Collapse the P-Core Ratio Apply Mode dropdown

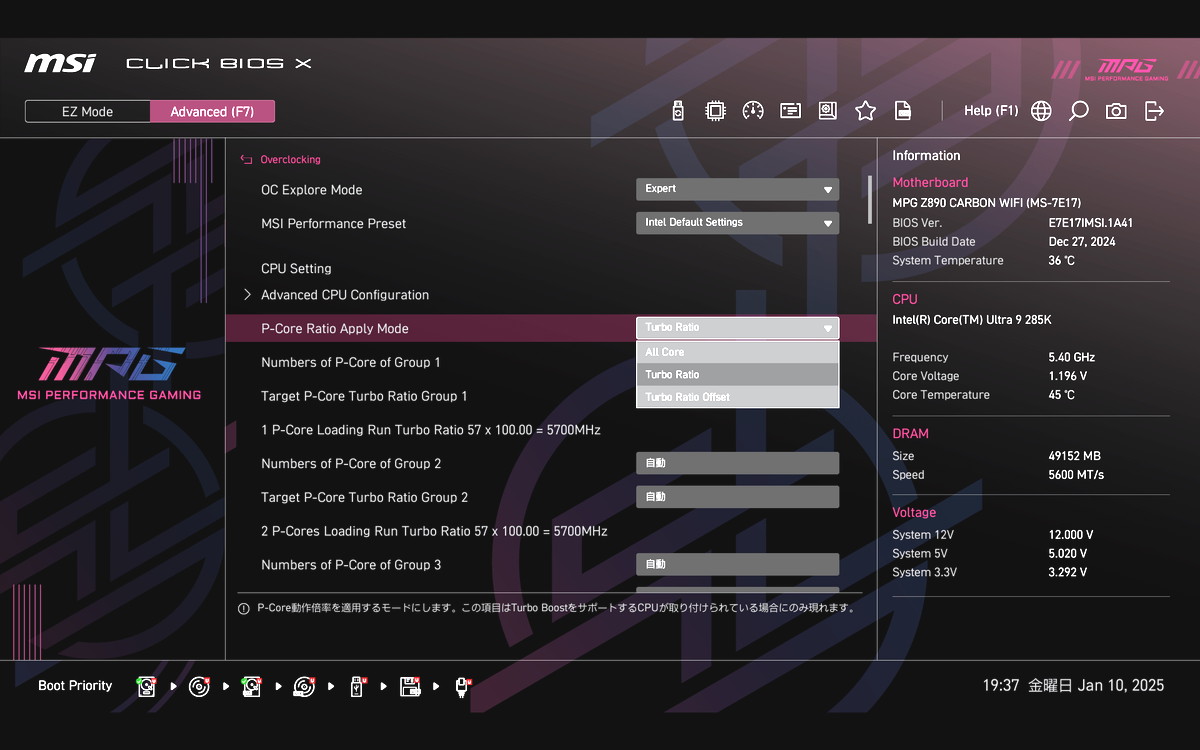pyautogui.click(x=738, y=328)
